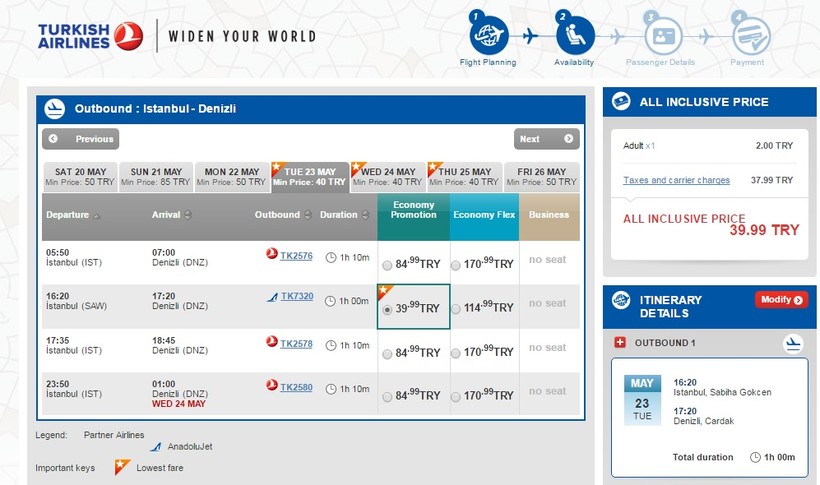Select 39.99 TRY Economy Promotion for TK7320
Viewport: 820px width, 485px height.
click(x=387, y=310)
